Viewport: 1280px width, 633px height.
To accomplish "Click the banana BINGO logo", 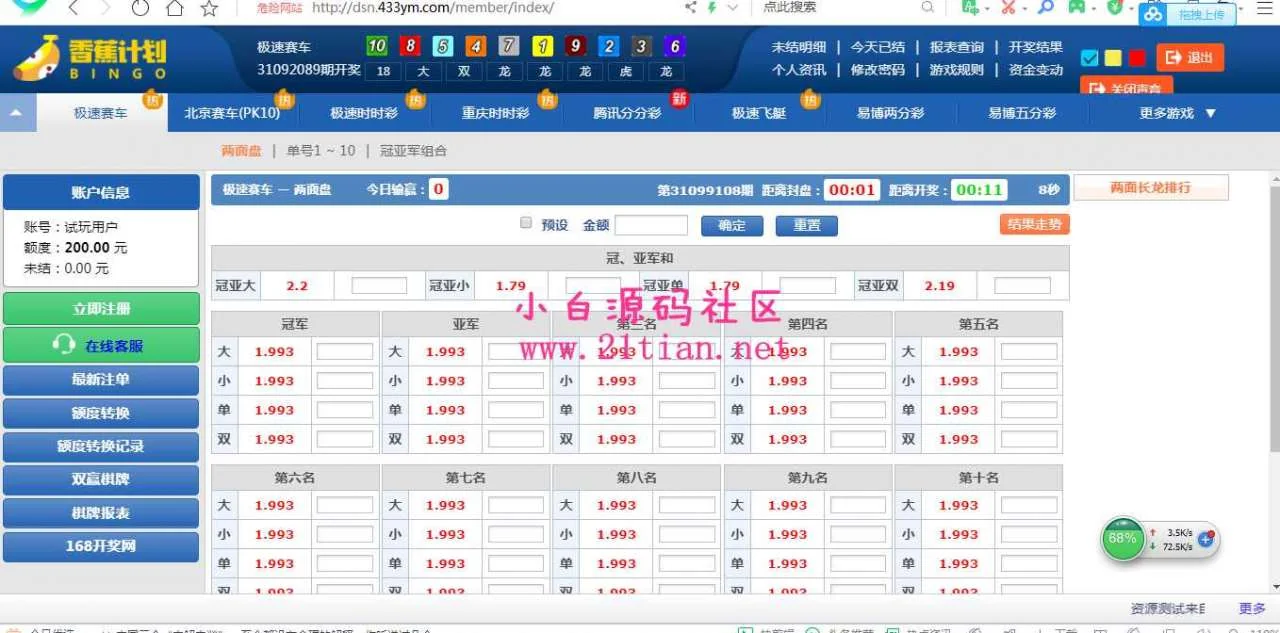I will (90, 59).
